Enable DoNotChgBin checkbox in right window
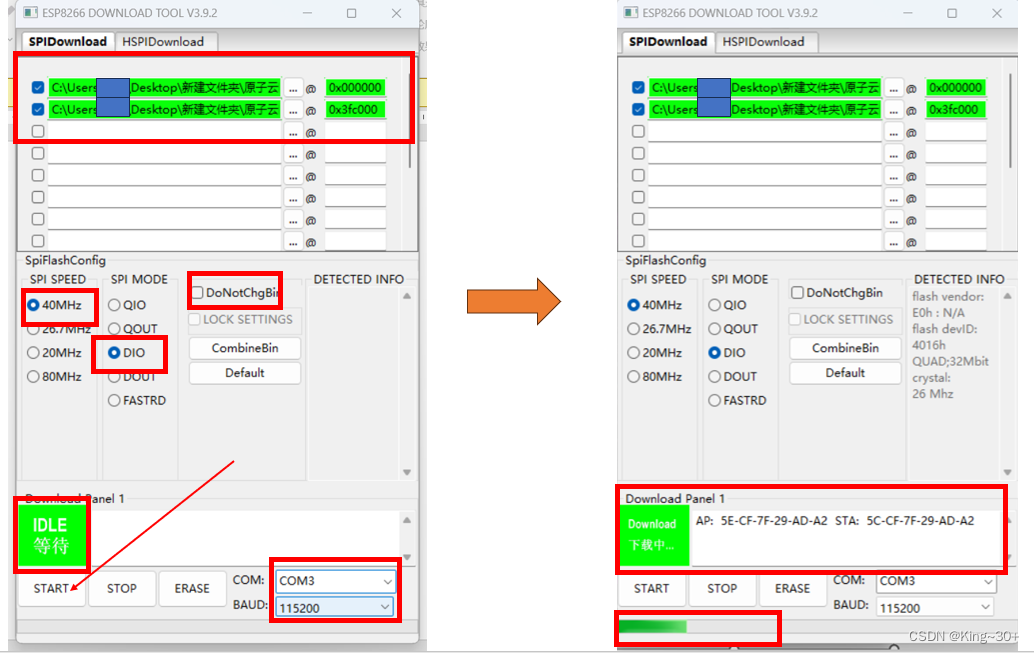 point(797,292)
